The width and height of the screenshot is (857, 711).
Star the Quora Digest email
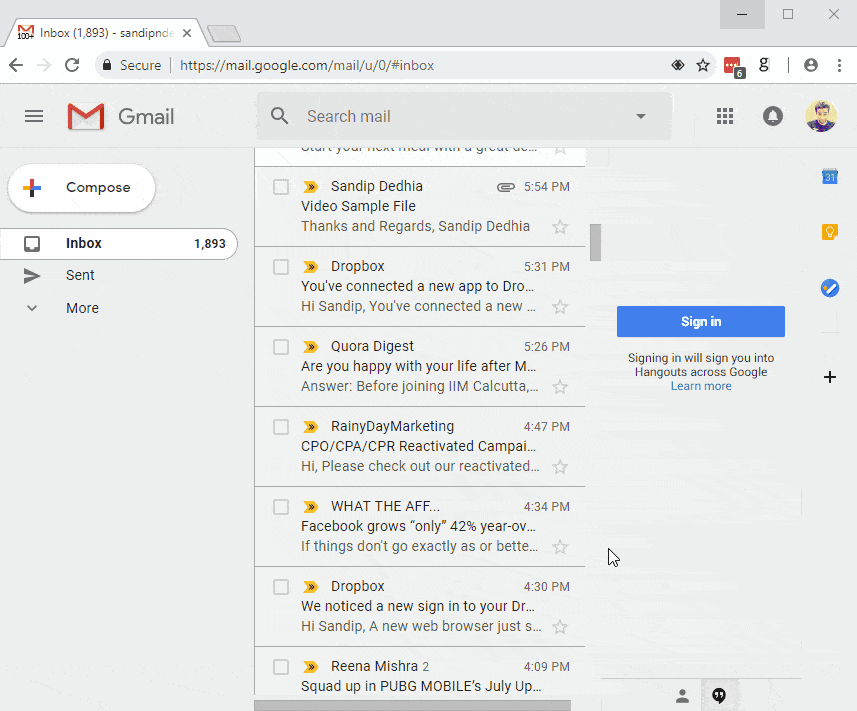(x=560, y=387)
